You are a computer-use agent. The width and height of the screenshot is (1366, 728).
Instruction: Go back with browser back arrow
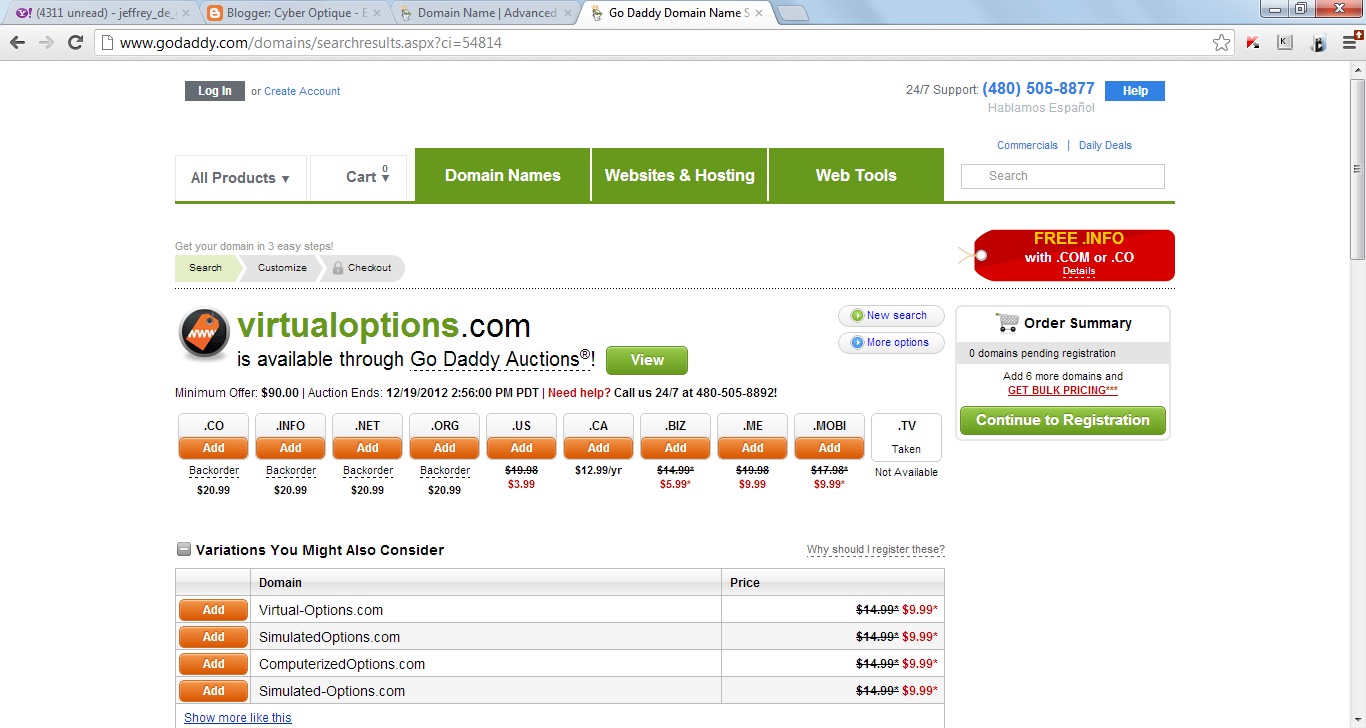(17, 42)
